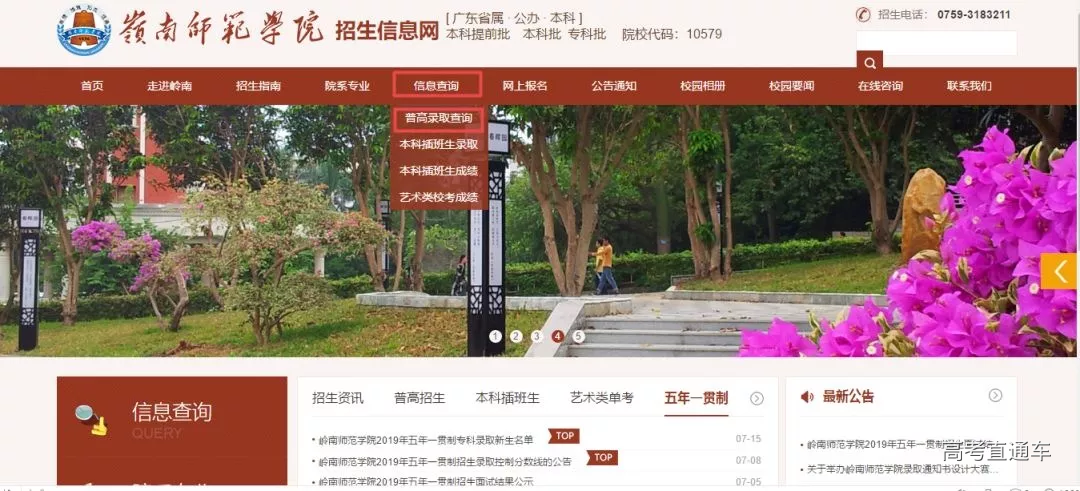Choose 艺术类校考成绩 from the dropdown

coord(439,197)
